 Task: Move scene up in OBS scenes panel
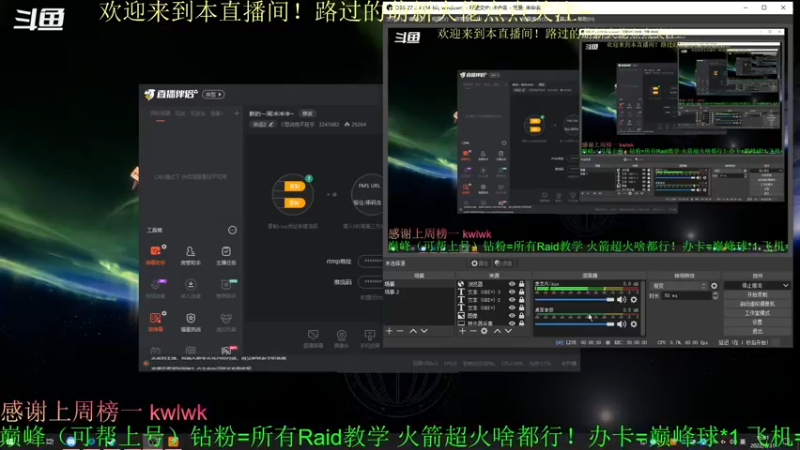tap(413, 331)
